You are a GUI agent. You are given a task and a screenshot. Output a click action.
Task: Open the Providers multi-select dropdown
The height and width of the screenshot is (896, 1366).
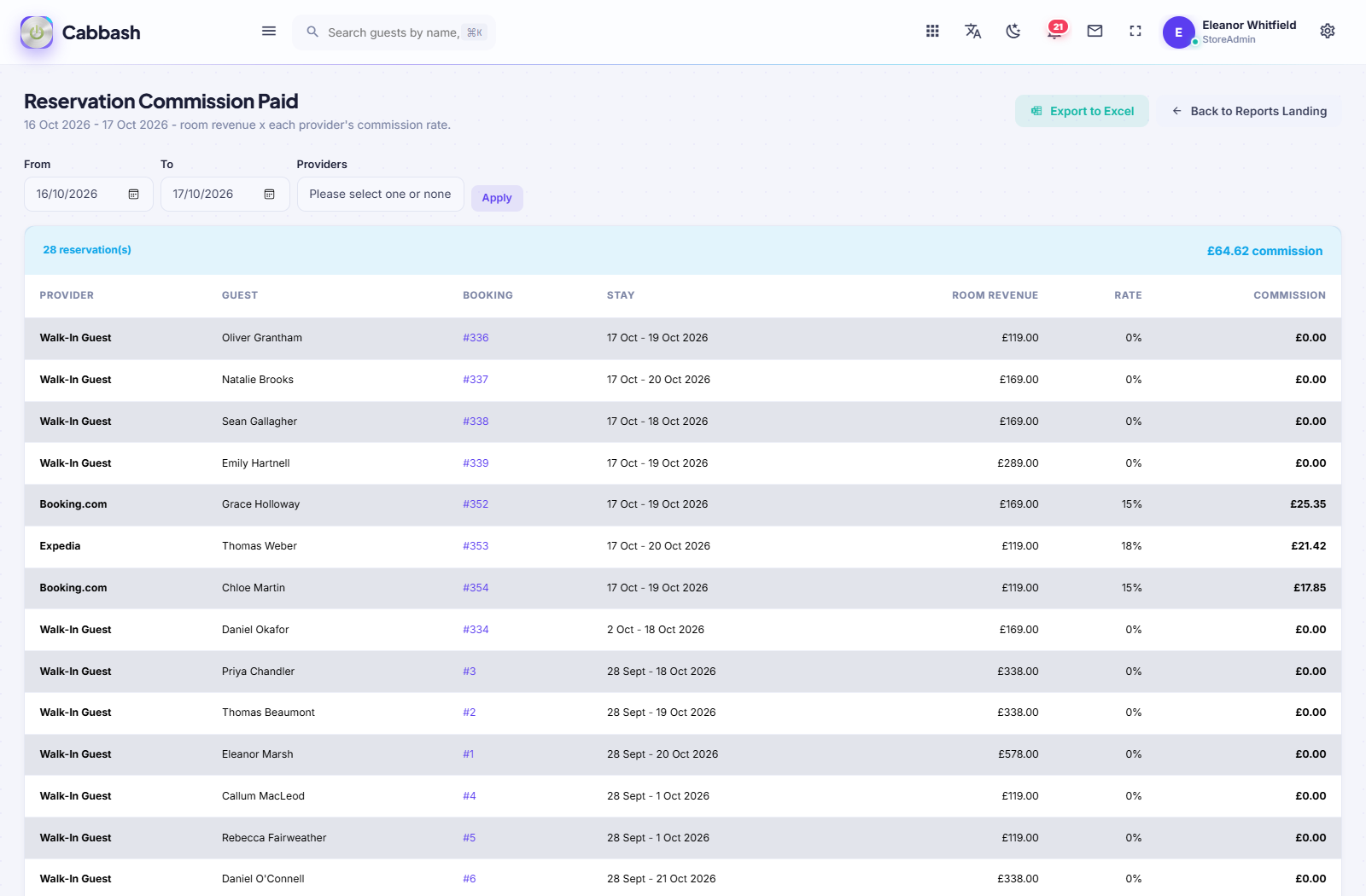pos(381,195)
